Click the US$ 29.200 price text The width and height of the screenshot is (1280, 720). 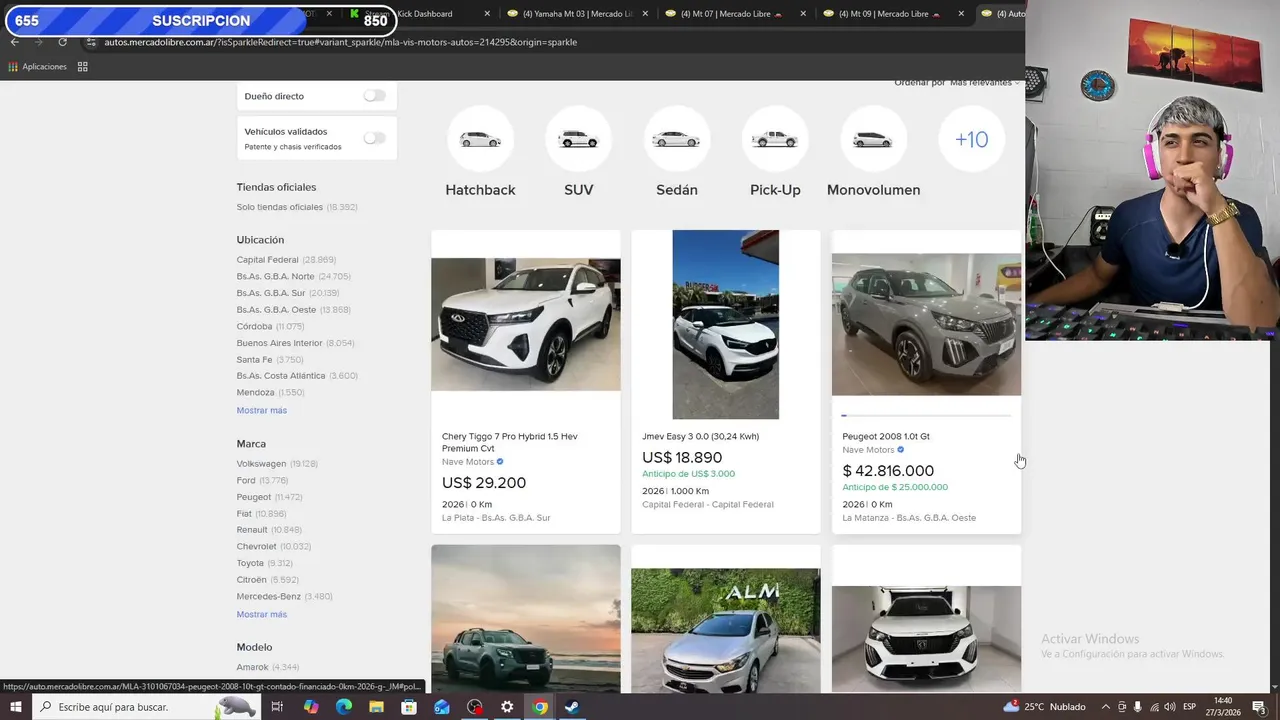pos(484,483)
